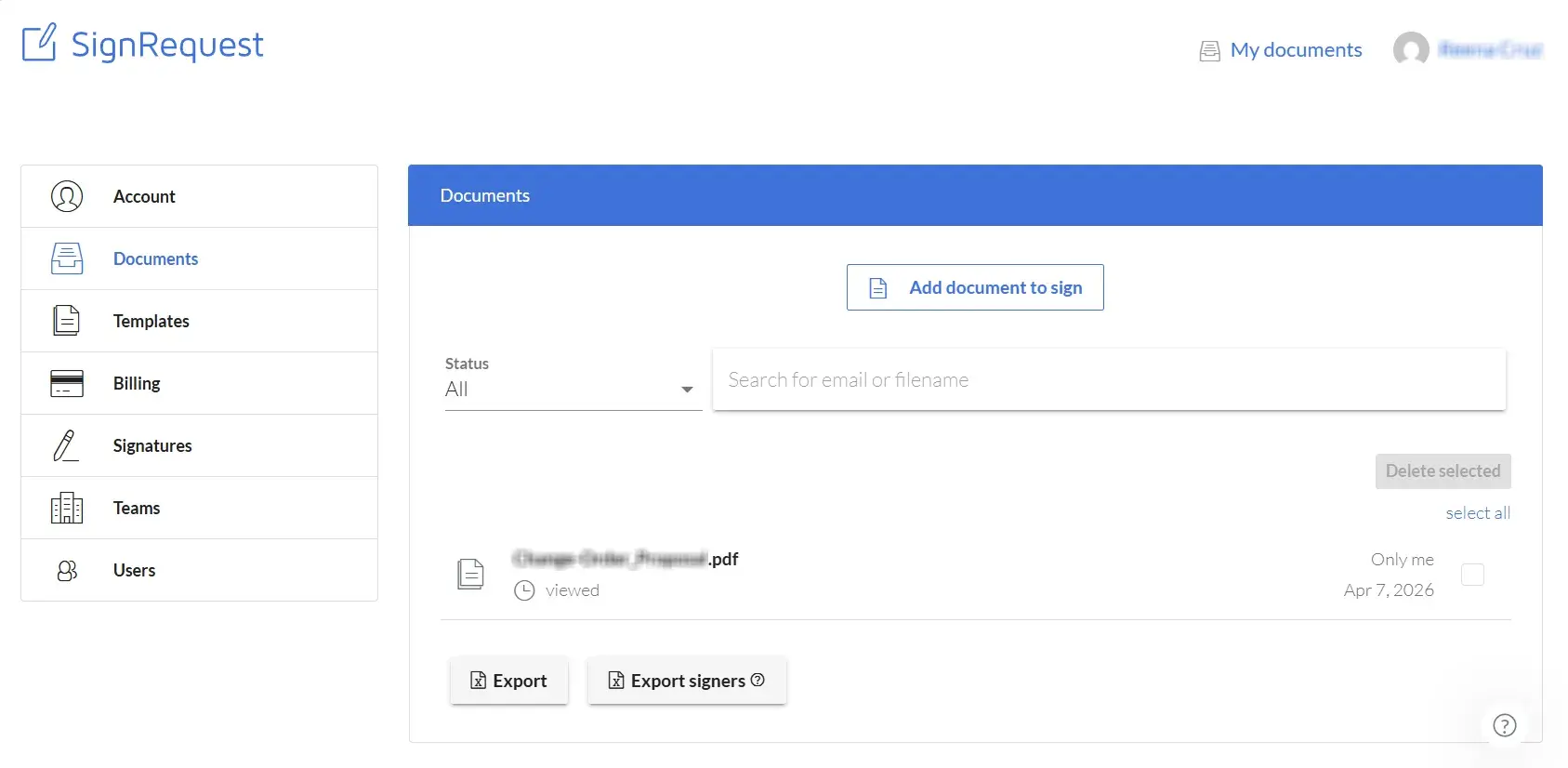Click the Signatures pen icon
The height and width of the screenshot is (768, 1568).
click(x=65, y=445)
